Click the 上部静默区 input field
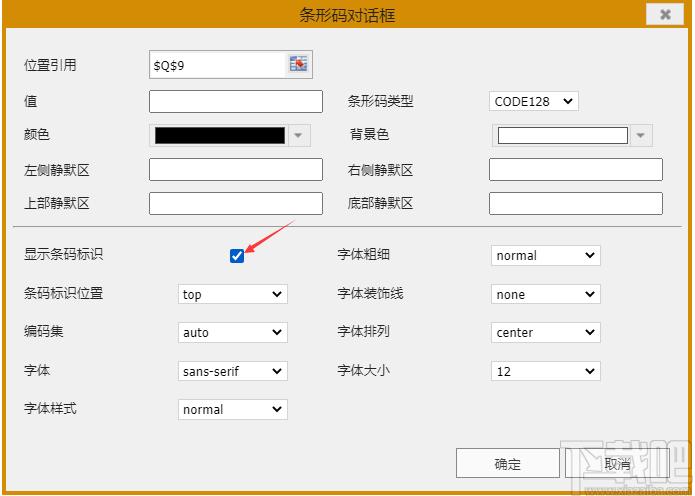Viewport: 695px width, 496px height. [x=236, y=203]
